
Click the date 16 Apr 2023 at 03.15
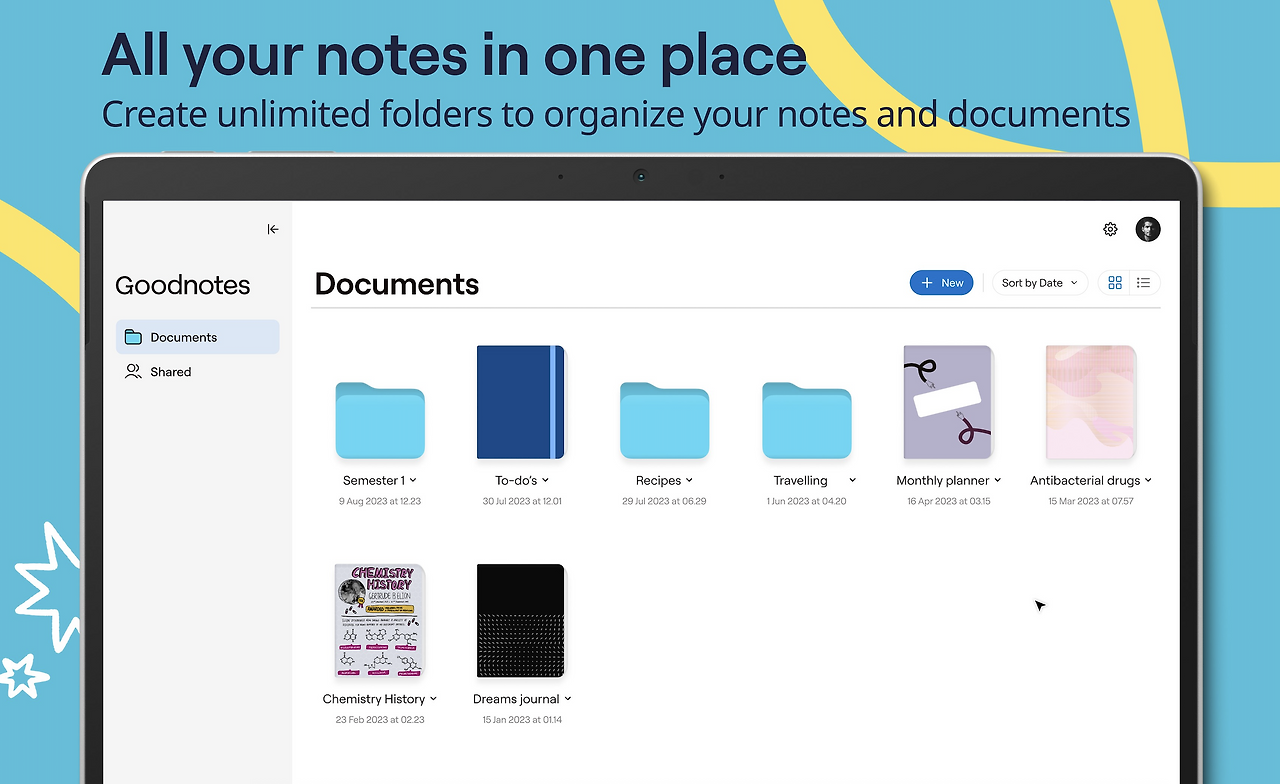point(949,501)
